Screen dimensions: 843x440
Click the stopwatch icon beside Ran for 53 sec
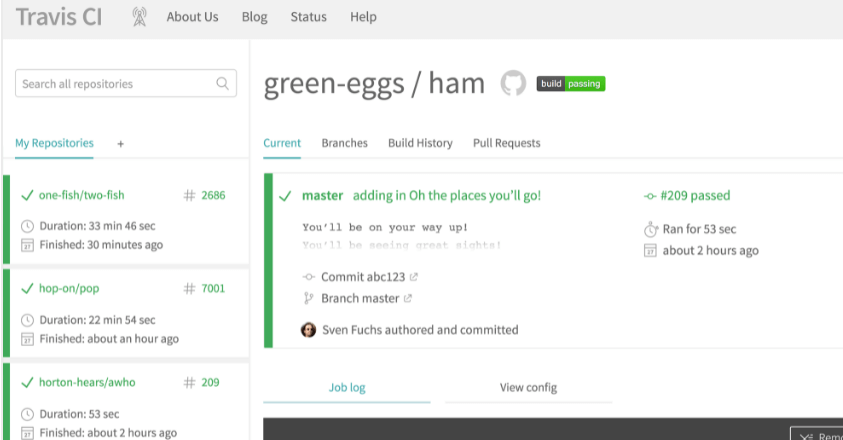coord(651,230)
